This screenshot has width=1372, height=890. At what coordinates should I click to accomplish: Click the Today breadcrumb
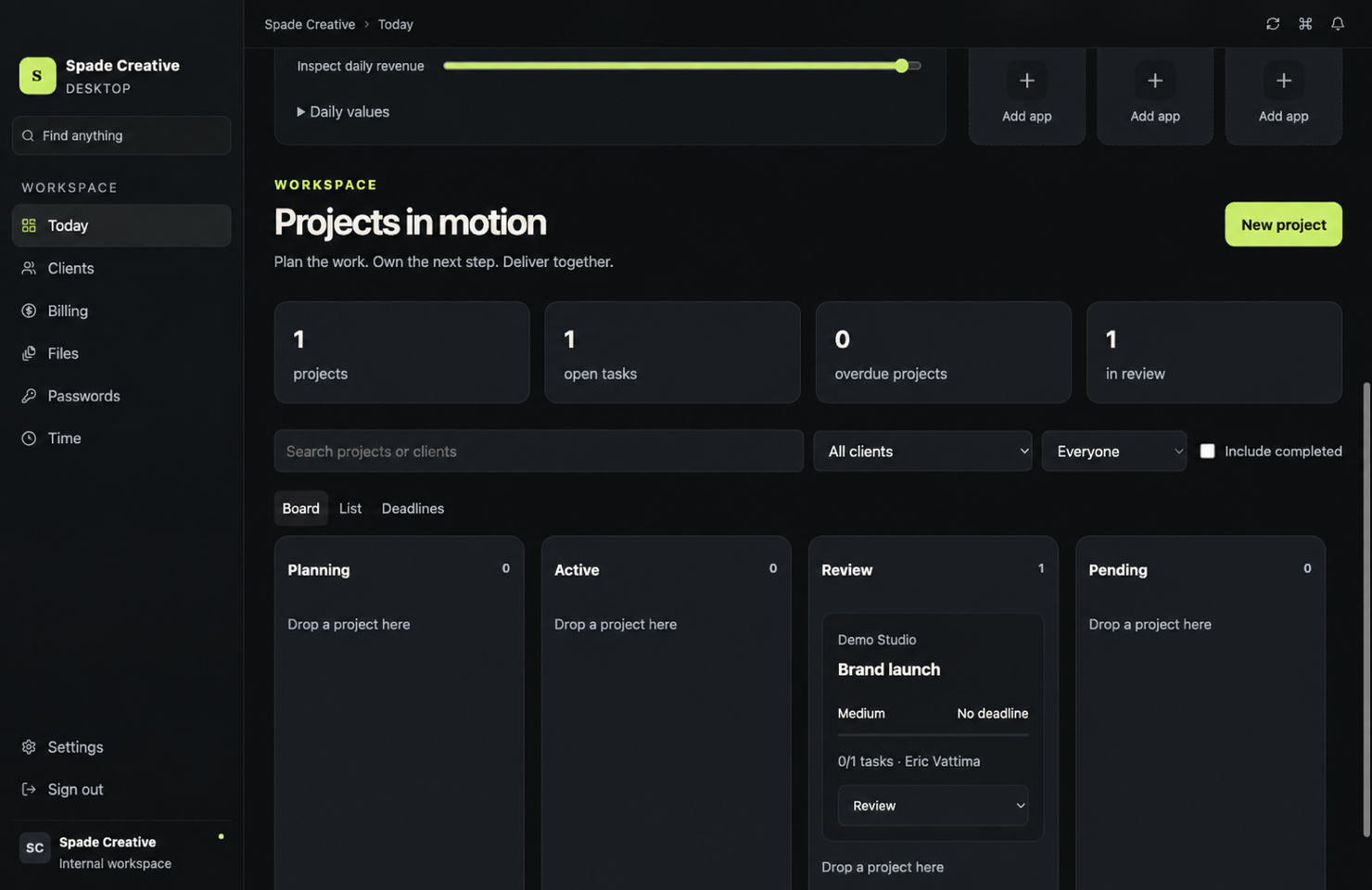tap(395, 24)
